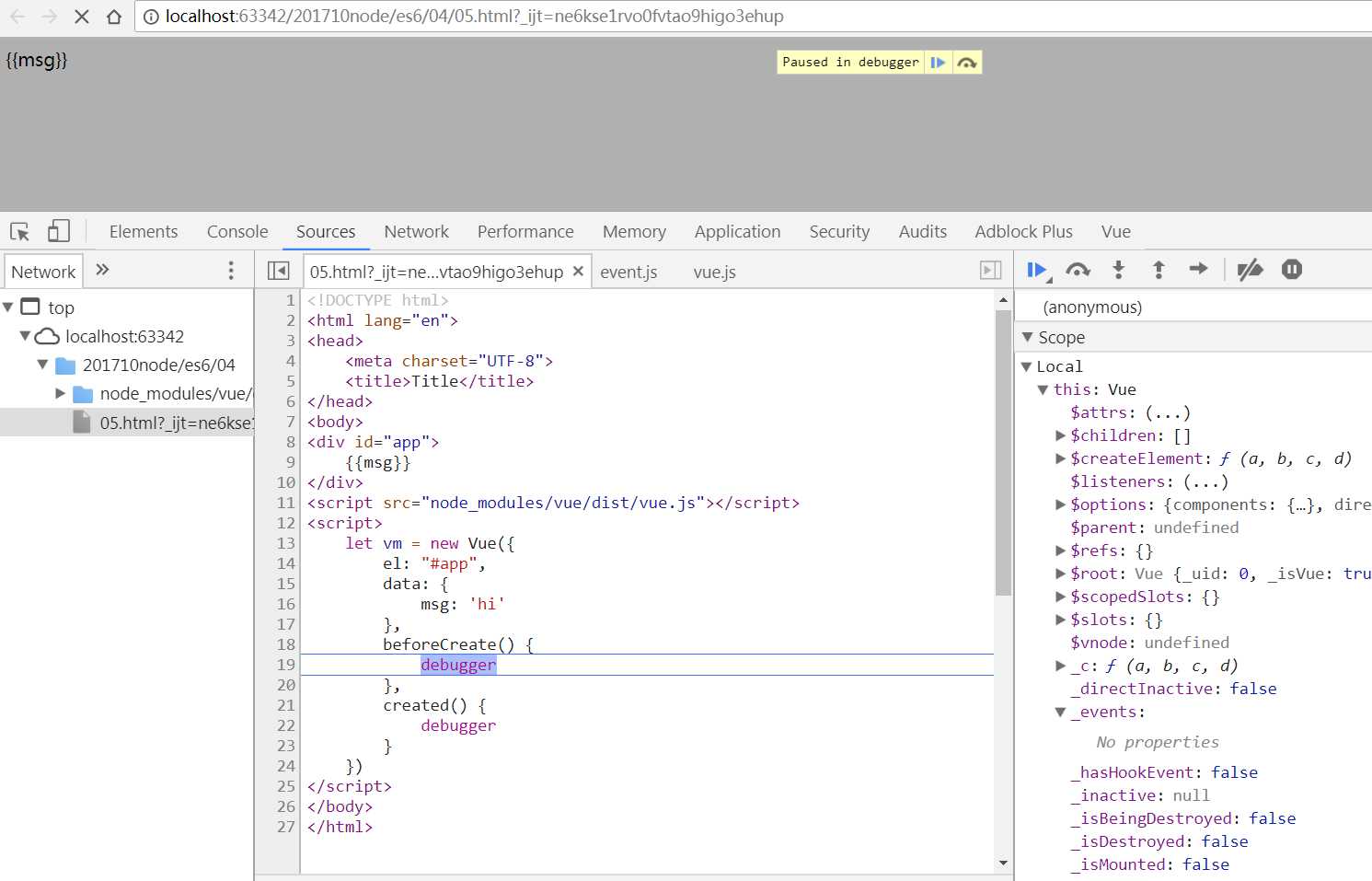
Task: Invoke the $listeners getter (...)
Action: 1205,481
